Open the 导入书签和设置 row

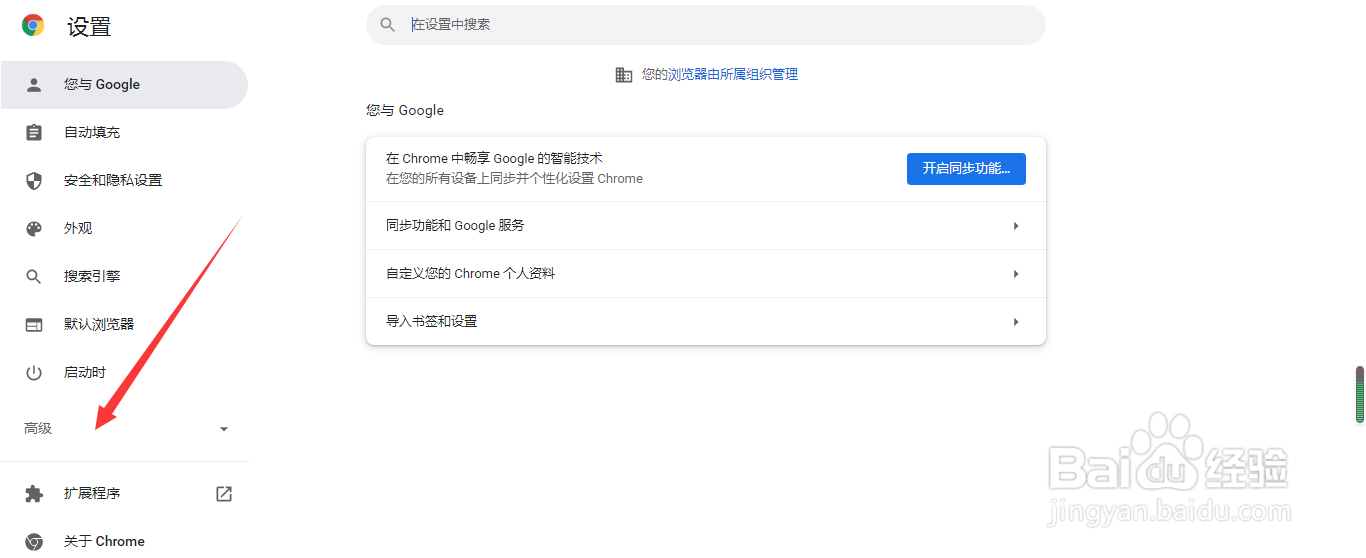(706, 322)
